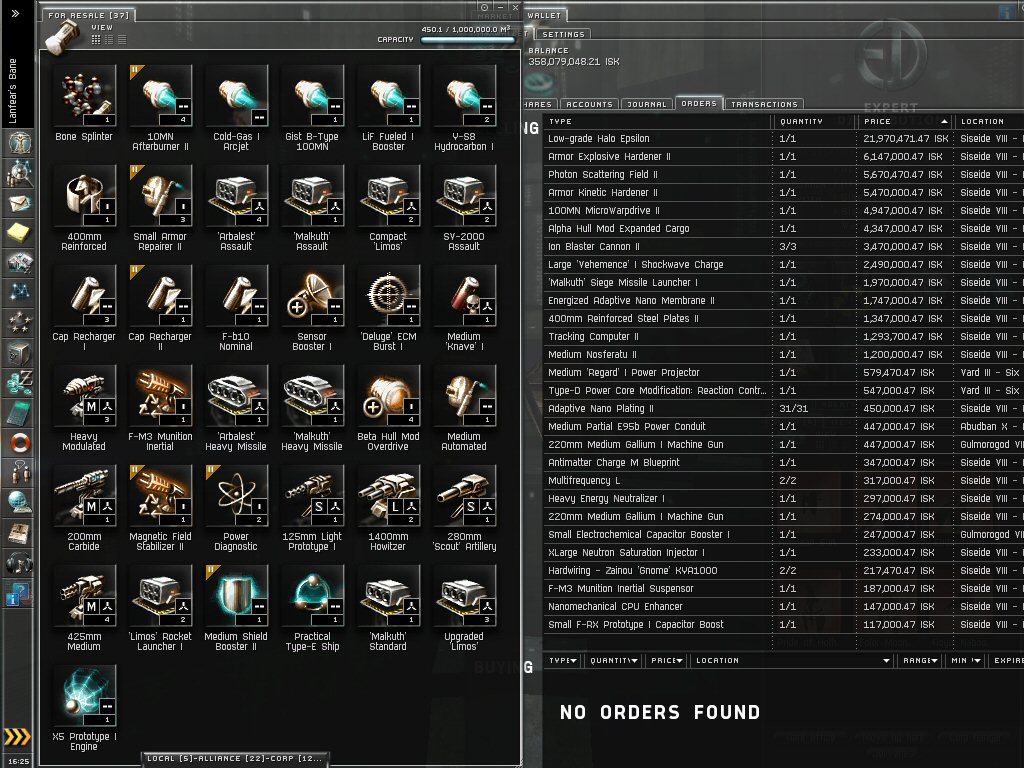Select Ion Blaster Cannon II order row
Viewport: 1024px width, 768px height.
coord(783,247)
